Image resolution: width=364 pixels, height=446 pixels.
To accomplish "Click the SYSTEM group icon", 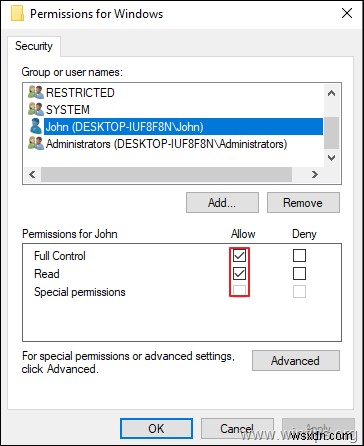I will point(36,109).
